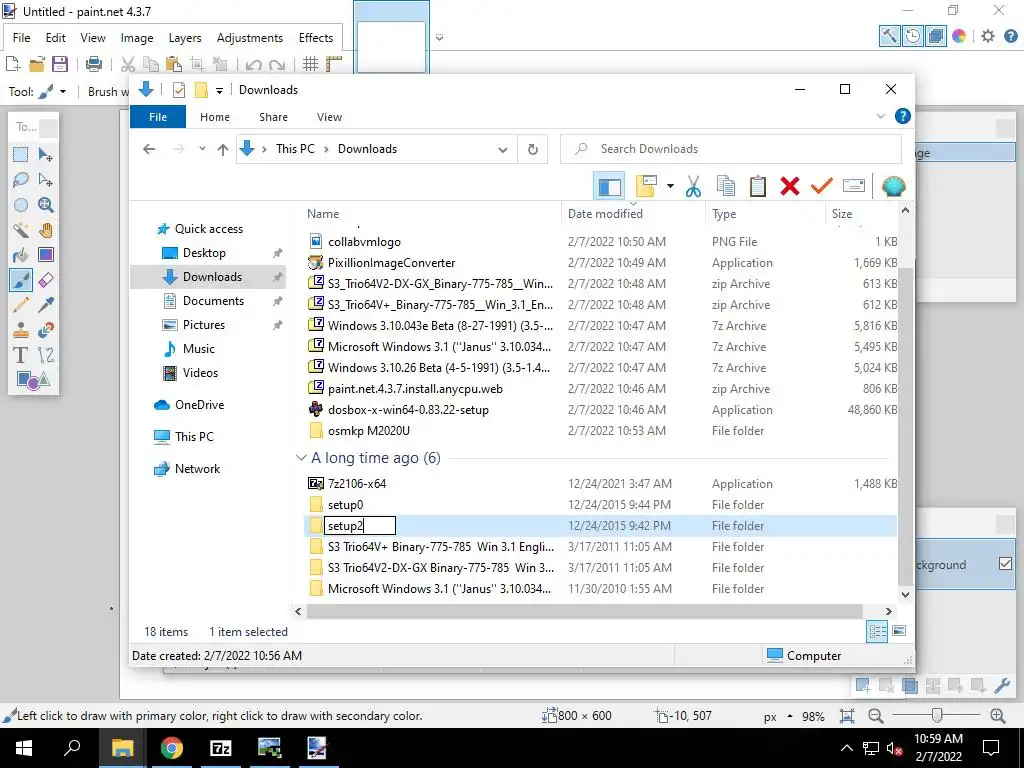Select the Lasso Select tool in paint.net
This screenshot has height=768, width=1024.
[x=21, y=180]
